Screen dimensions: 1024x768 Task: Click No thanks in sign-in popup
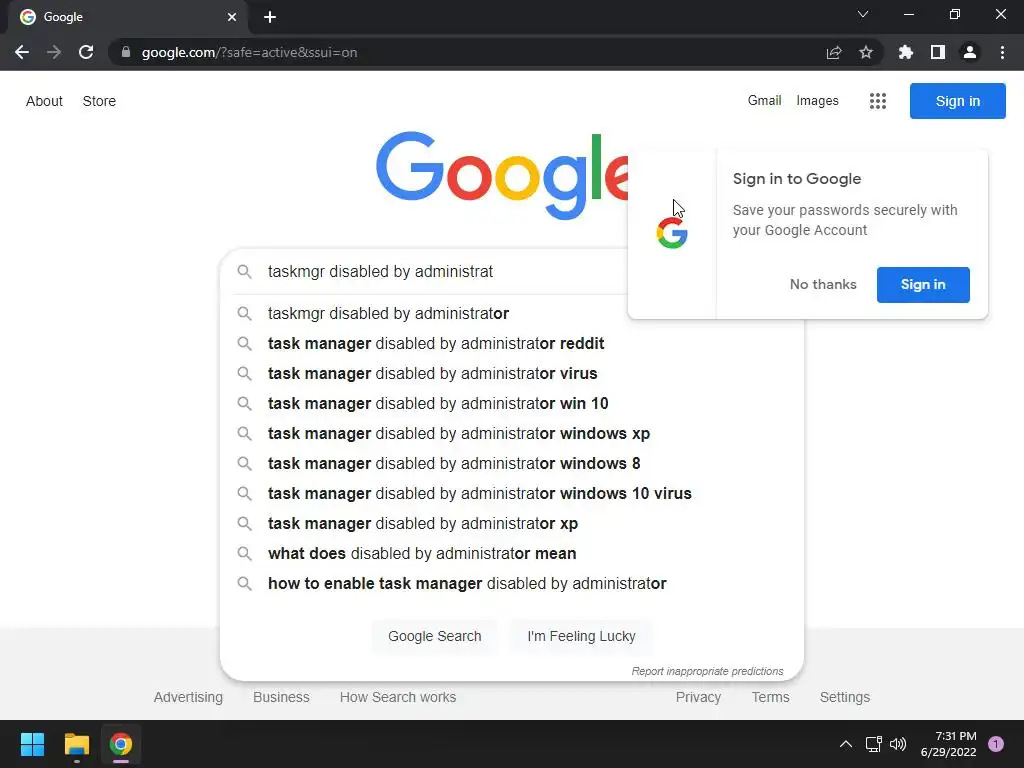(823, 284)
